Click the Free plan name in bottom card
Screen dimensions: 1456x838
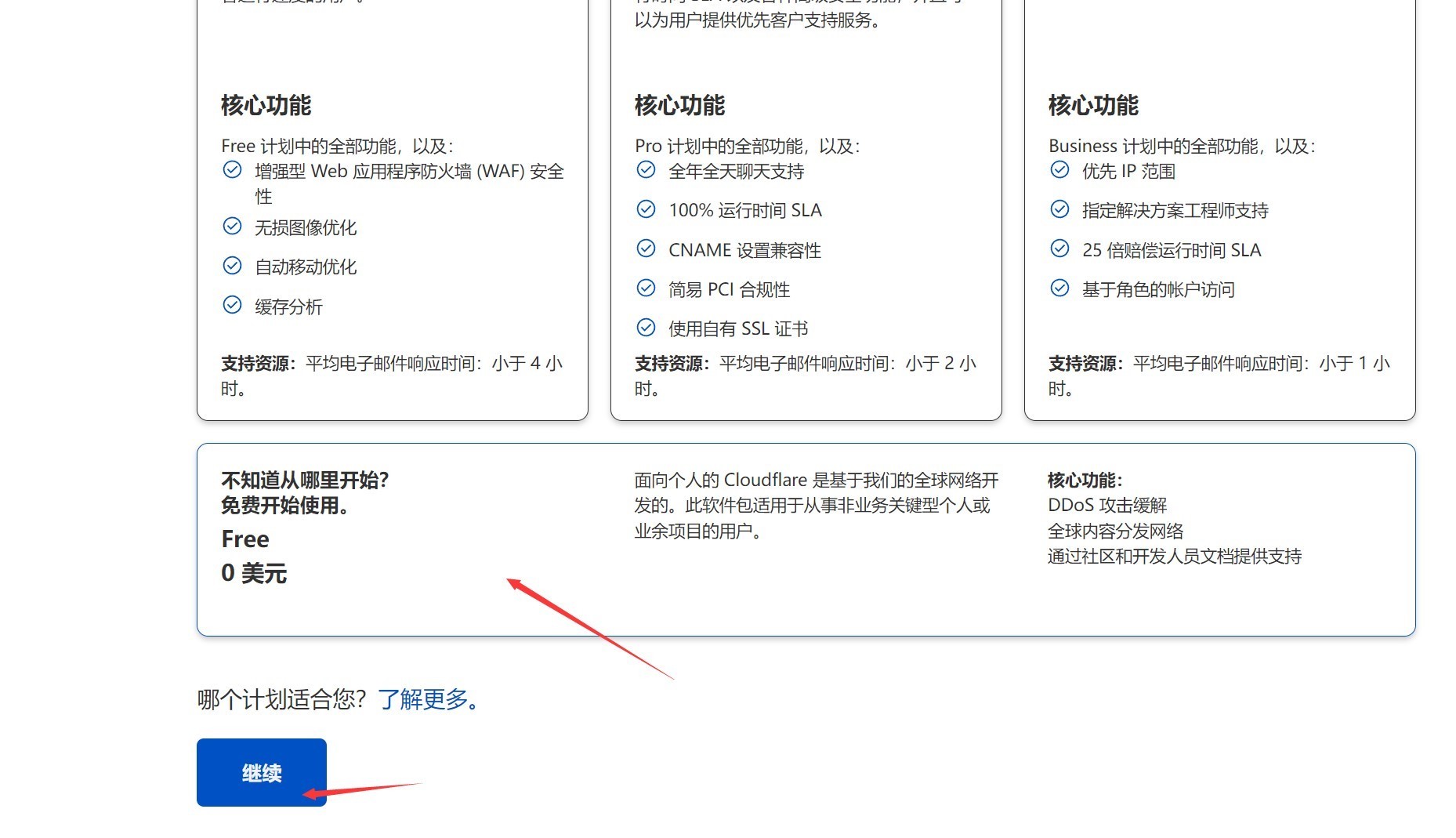pos(245,539)
